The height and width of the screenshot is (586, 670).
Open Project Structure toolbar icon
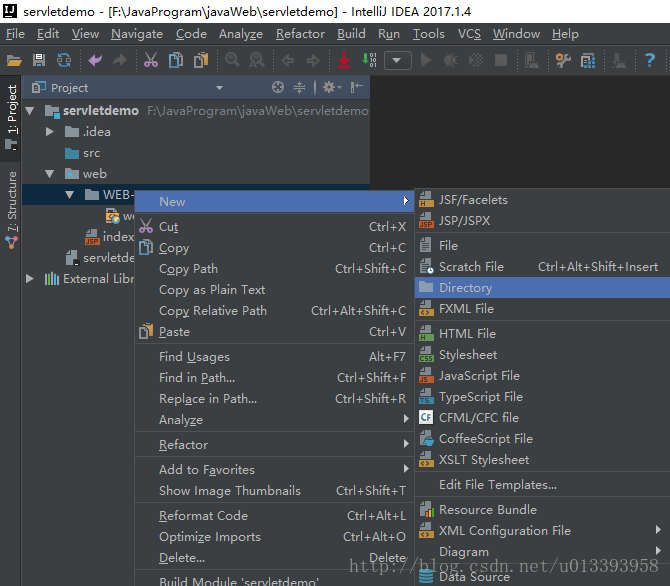(x=588, y=61)
